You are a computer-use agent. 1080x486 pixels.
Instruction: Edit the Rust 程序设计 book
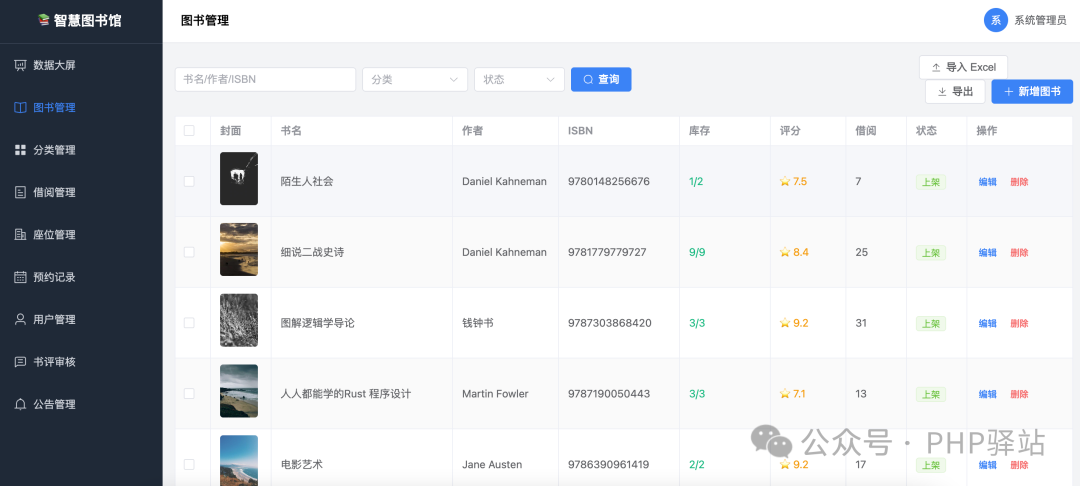pos(988,394)
